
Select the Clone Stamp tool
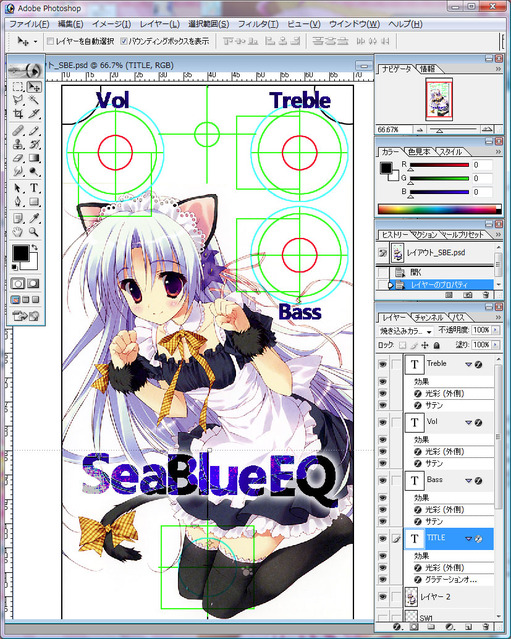pyautogui.click(x=18, y=144)
